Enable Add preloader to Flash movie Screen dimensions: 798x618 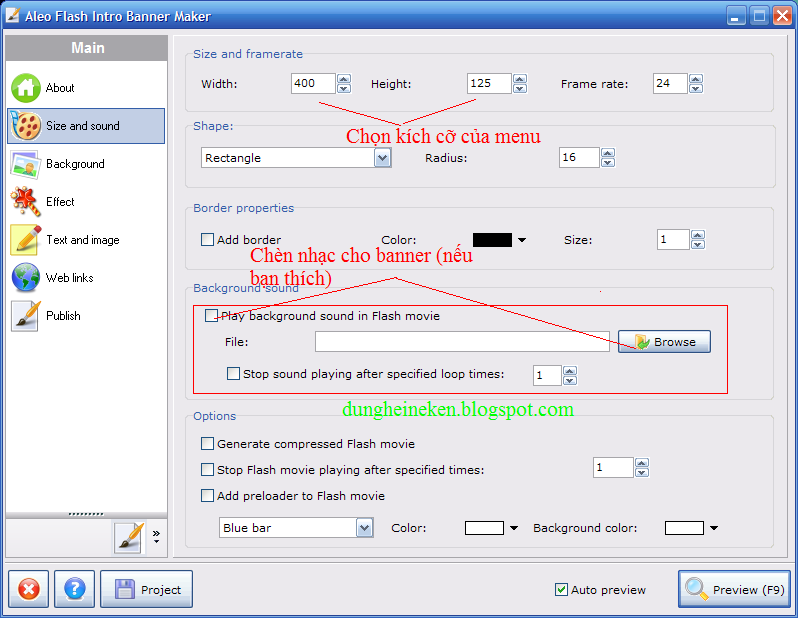click(207, 495)
